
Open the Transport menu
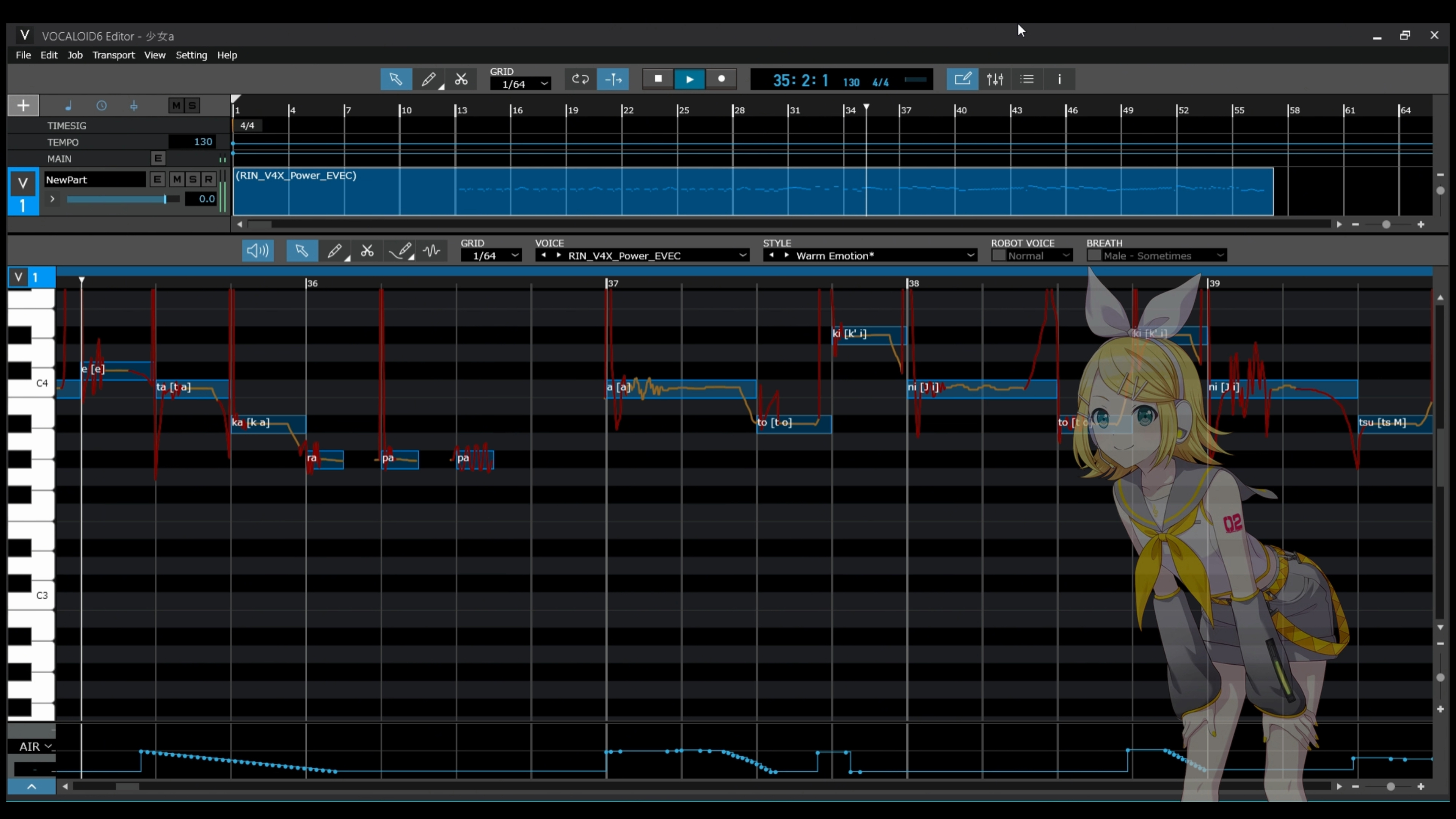pyautogui.click(x=114, y=55)
